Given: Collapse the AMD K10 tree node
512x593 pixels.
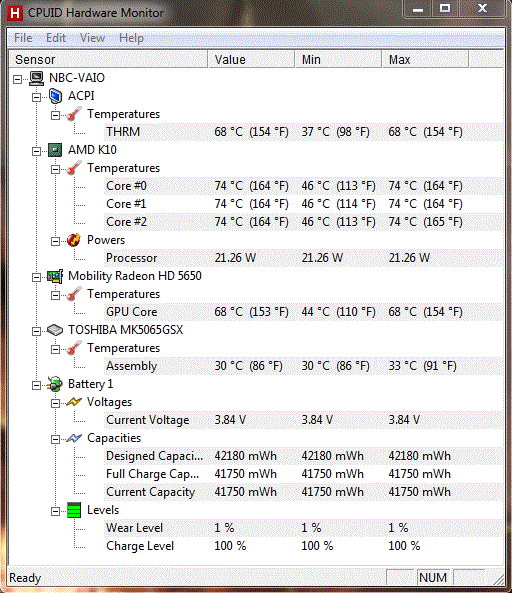Looking at the screenshot, I should point(36,151).
